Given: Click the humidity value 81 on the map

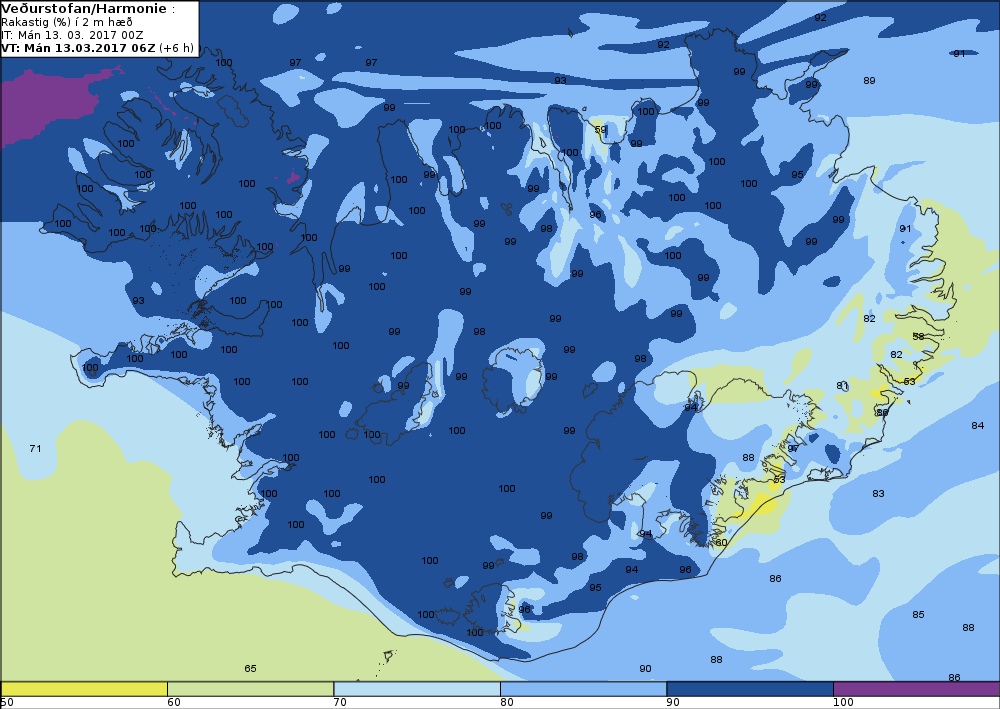Looking at the screenshot, I should click(x=842, y=385).
